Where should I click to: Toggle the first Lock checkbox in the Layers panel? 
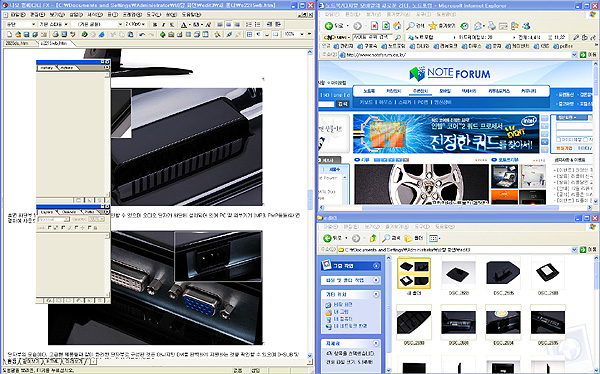point(49,227)
